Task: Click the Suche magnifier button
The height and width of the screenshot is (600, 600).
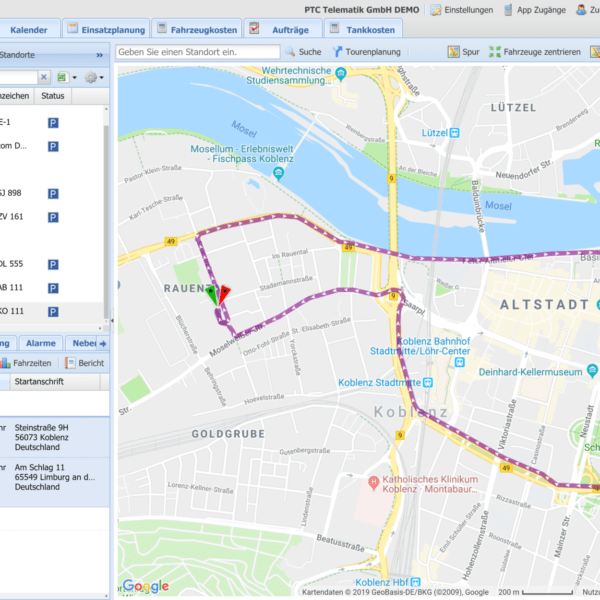Action: 303,51
